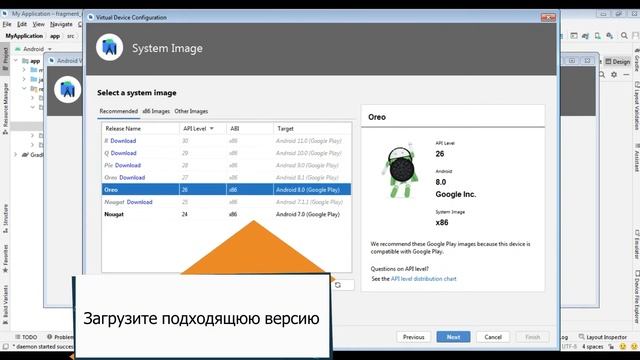
Task: Click the Previous button
Action: pyautogui.click(x=413, y=337)
